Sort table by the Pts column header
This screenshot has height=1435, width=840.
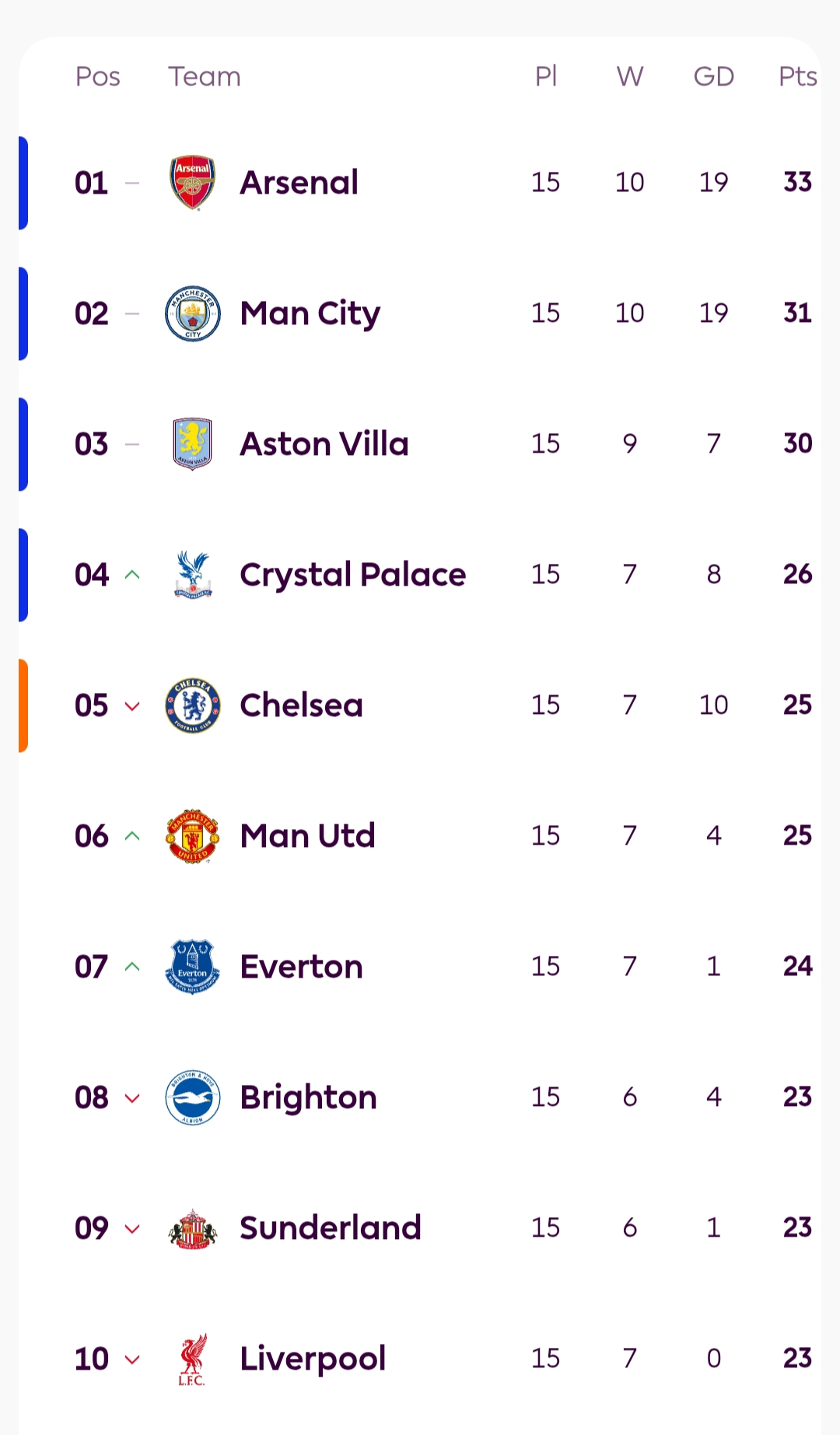pyautogui.click(x=797, y=76)
